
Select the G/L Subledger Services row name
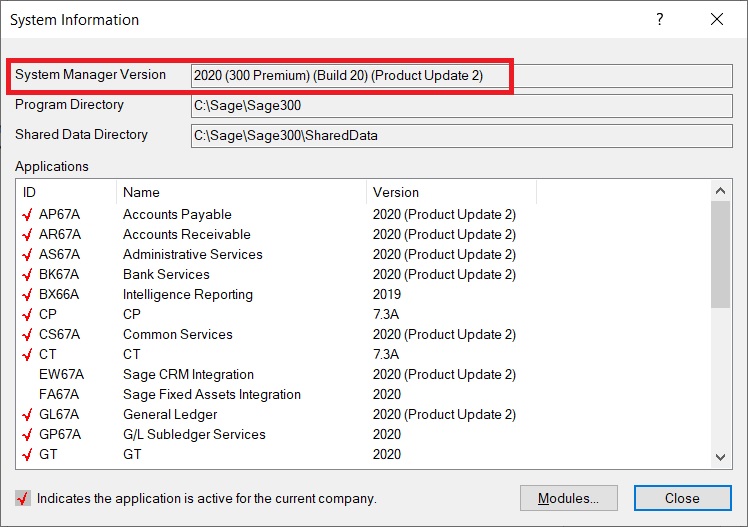(194, 435)
